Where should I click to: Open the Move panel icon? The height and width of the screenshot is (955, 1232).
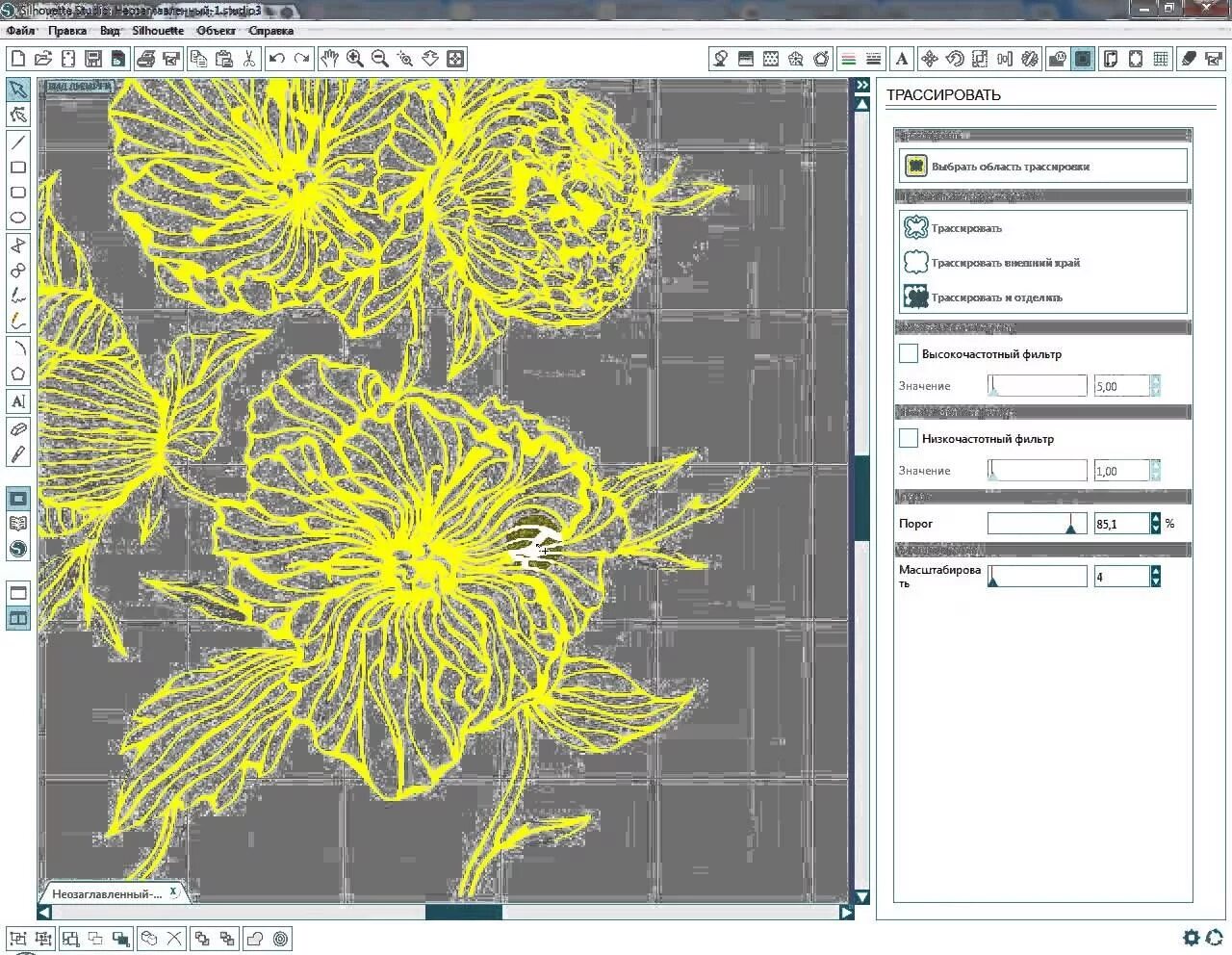[x=930, y=59]
